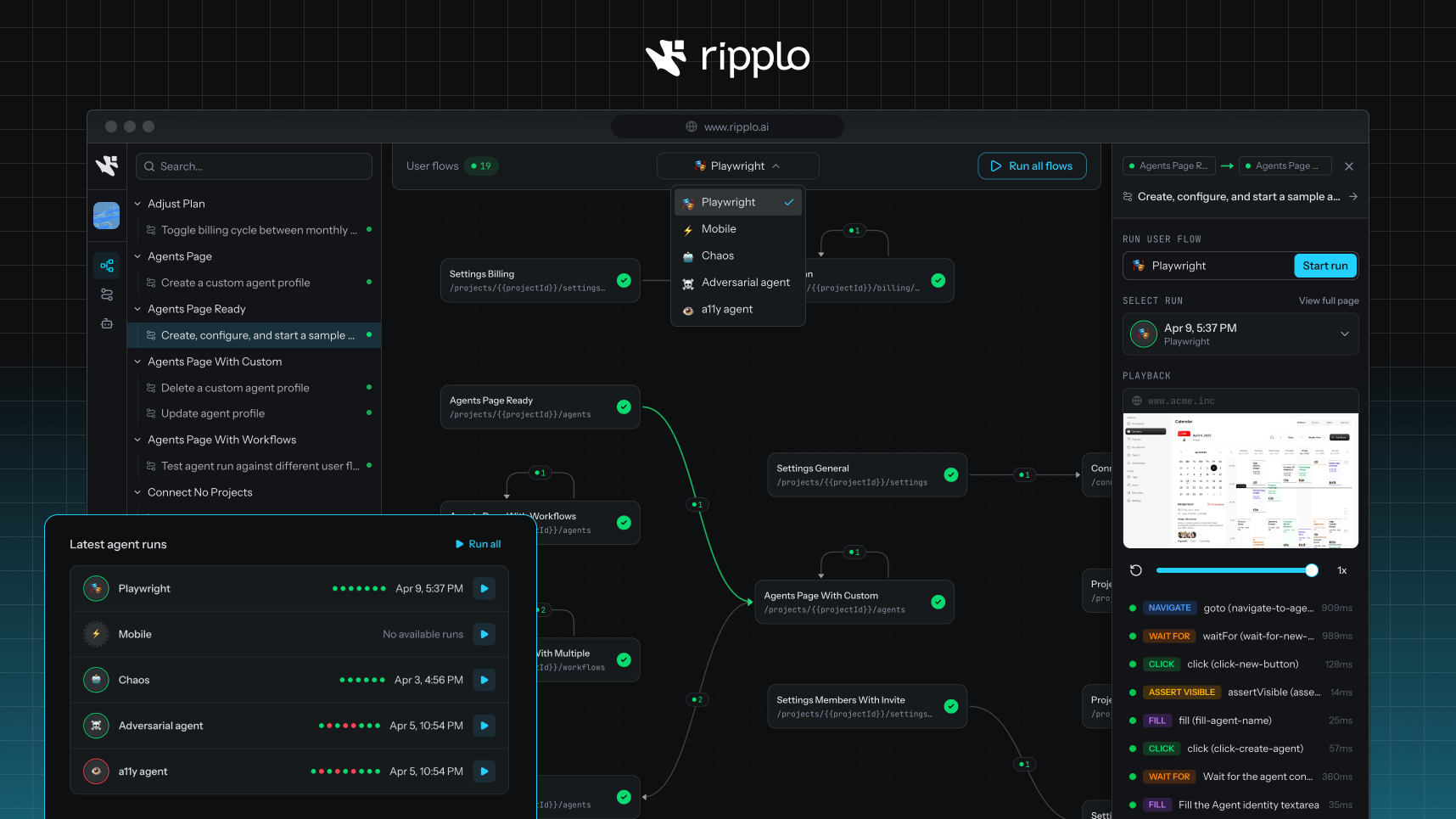
Task: Collapse the Agents Page With Custom group
Action: 137,362
